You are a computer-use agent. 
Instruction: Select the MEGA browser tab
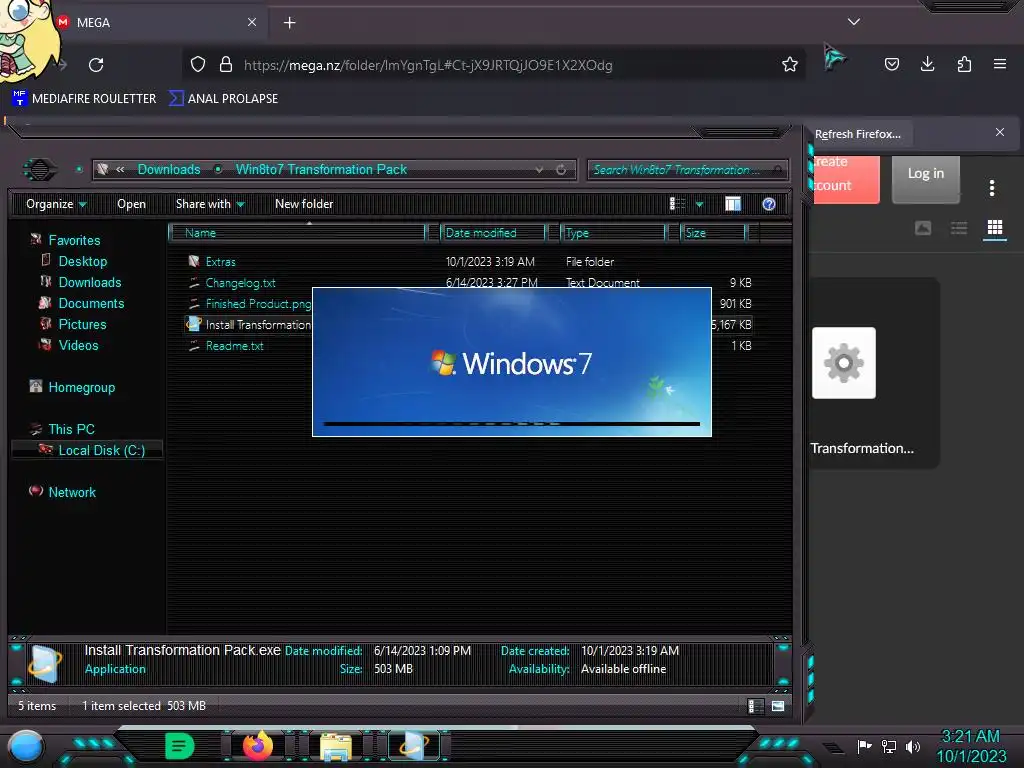pyautogui.click(x=159, y=22)
